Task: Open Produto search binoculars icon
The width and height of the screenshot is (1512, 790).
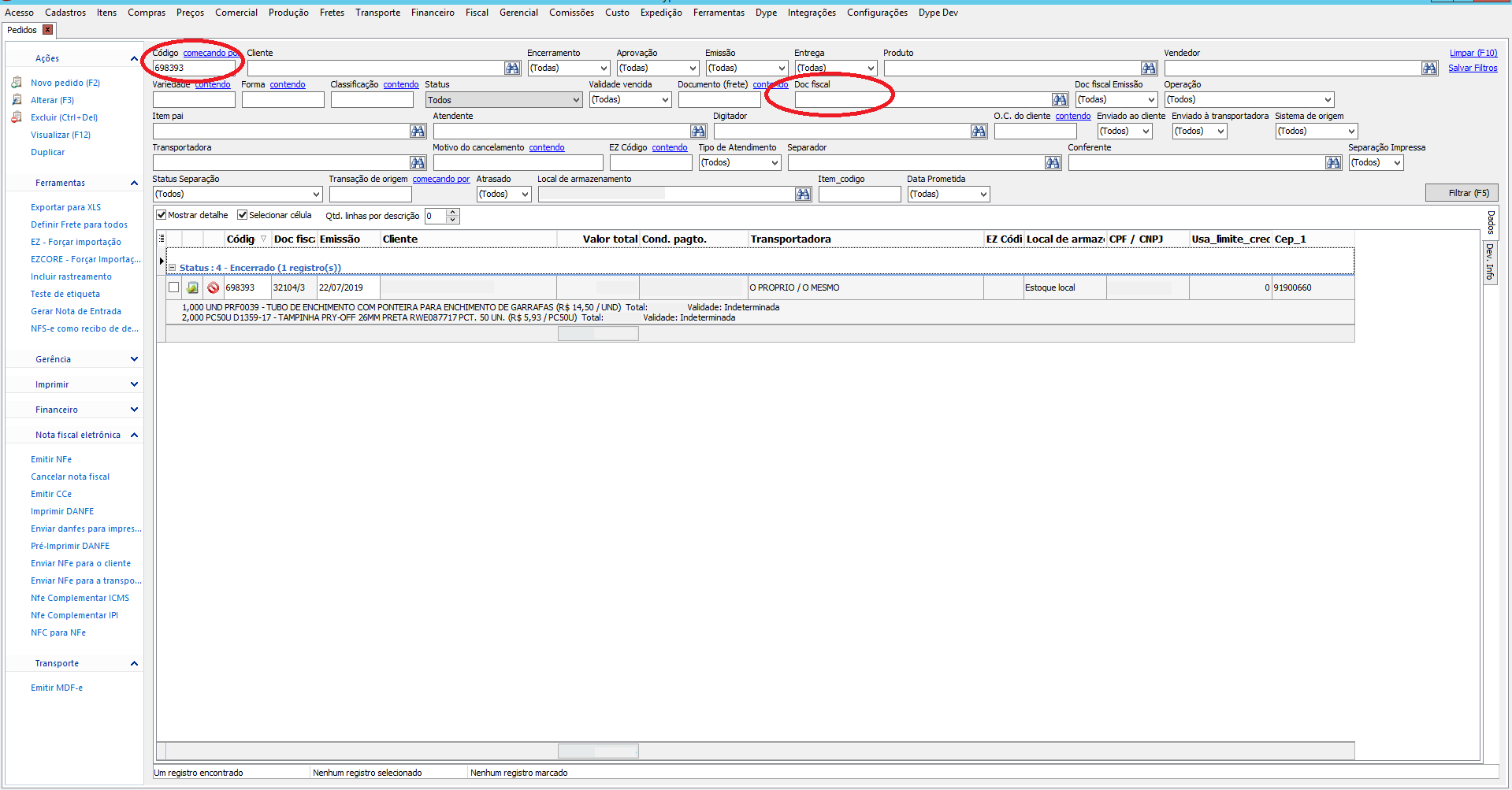Action: [1149, 69]
